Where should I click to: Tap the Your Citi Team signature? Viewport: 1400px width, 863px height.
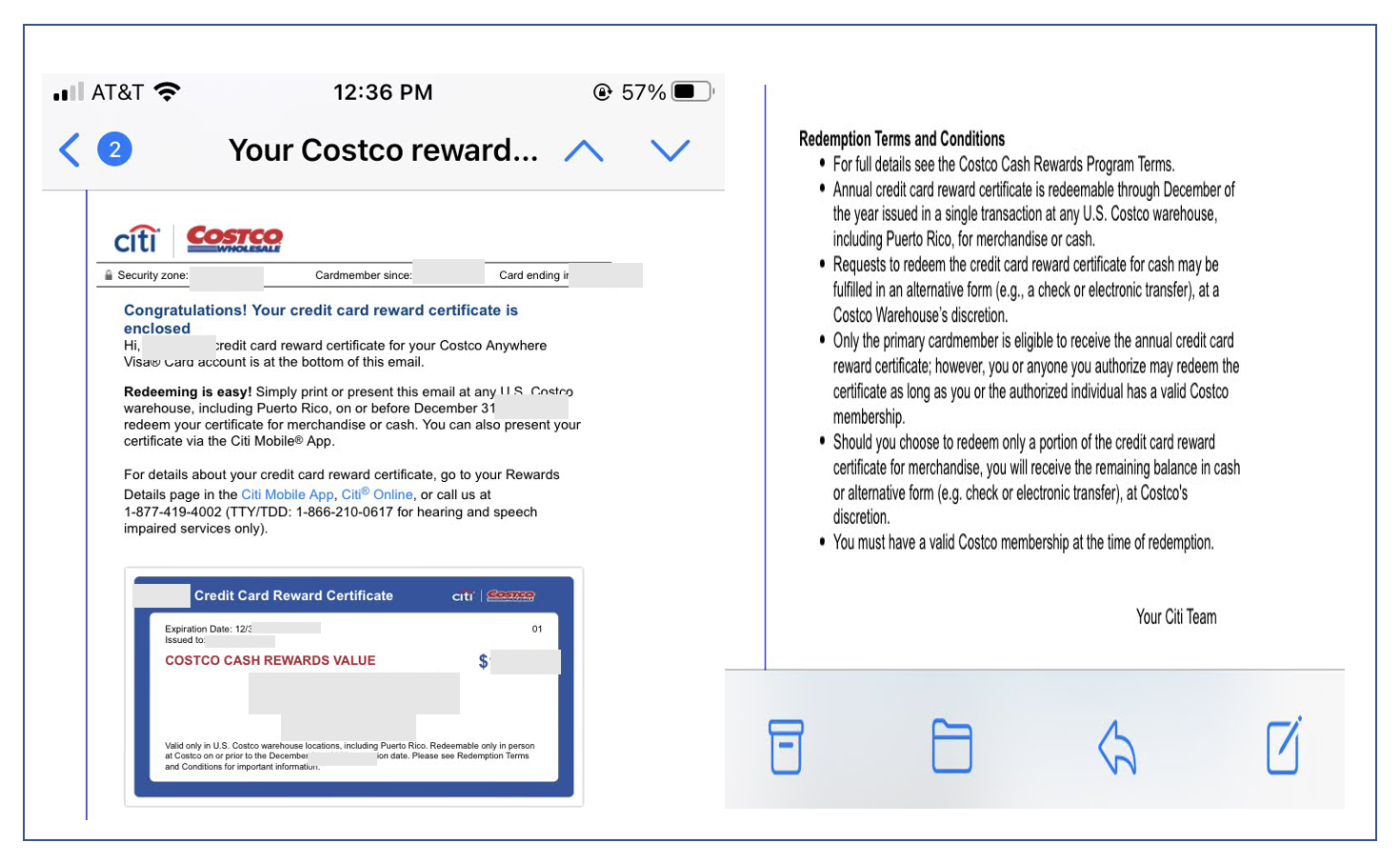click(x=1176, y=617)
